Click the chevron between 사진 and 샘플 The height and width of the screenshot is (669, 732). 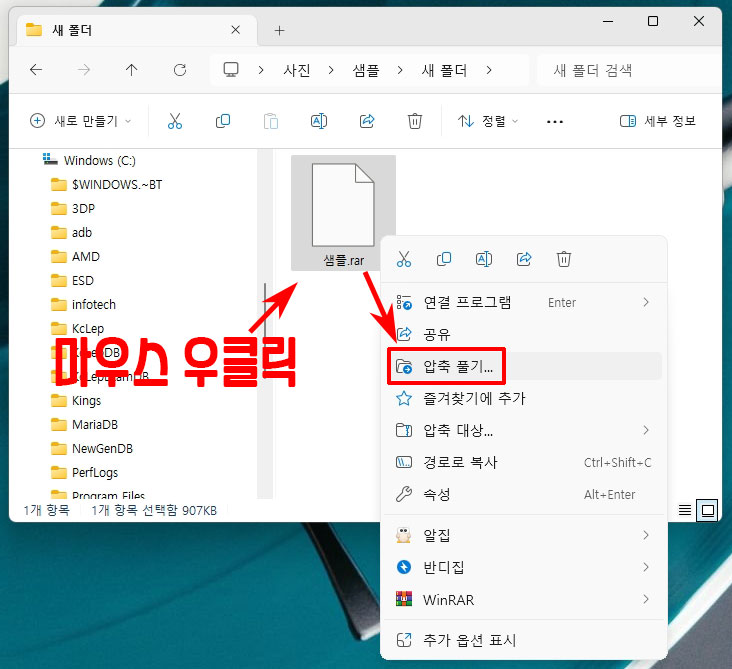pyautogui.click(x=331, y=70)
